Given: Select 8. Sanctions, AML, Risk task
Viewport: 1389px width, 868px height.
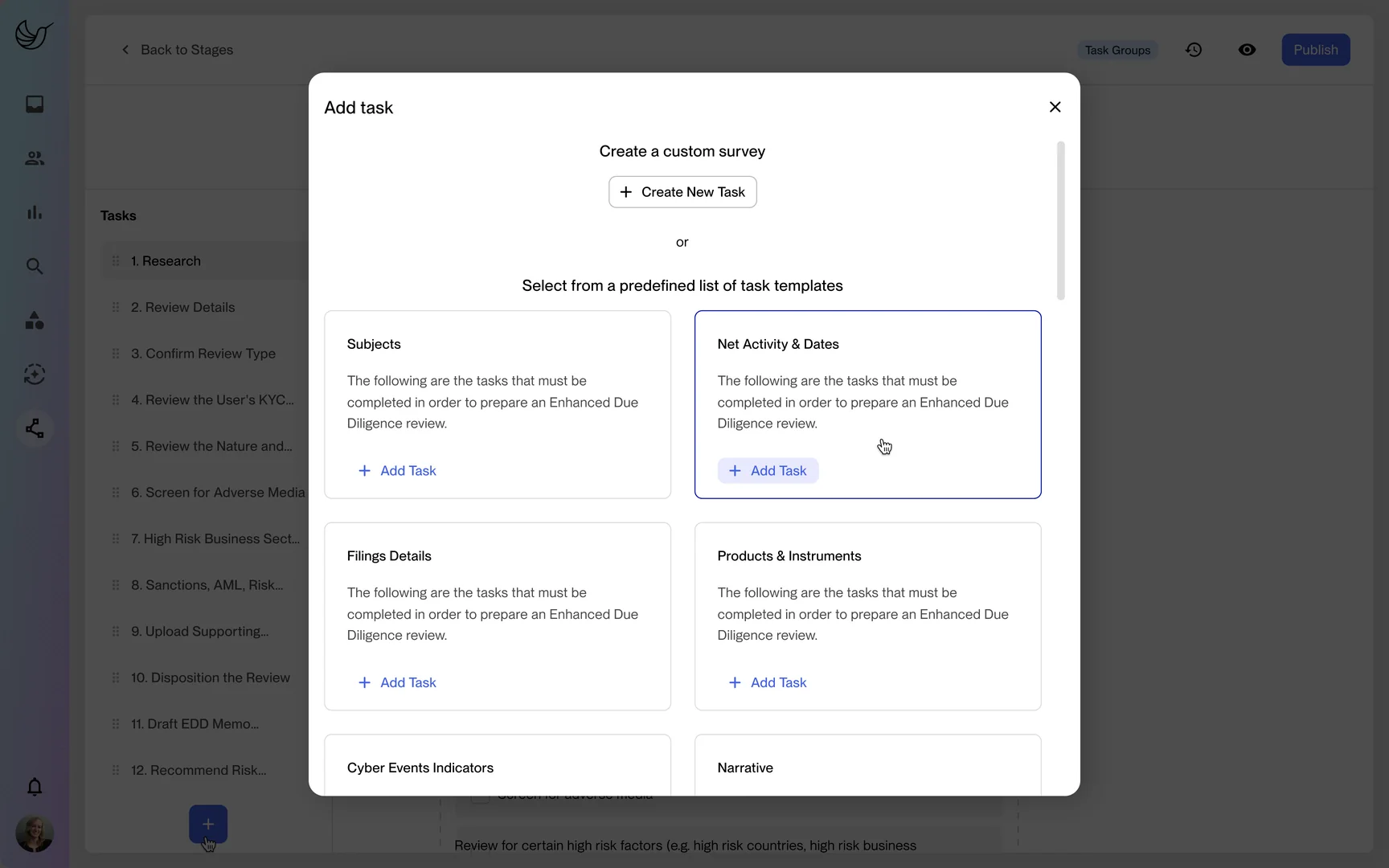Looking at the screenshot, I should (x=205, y=585).
